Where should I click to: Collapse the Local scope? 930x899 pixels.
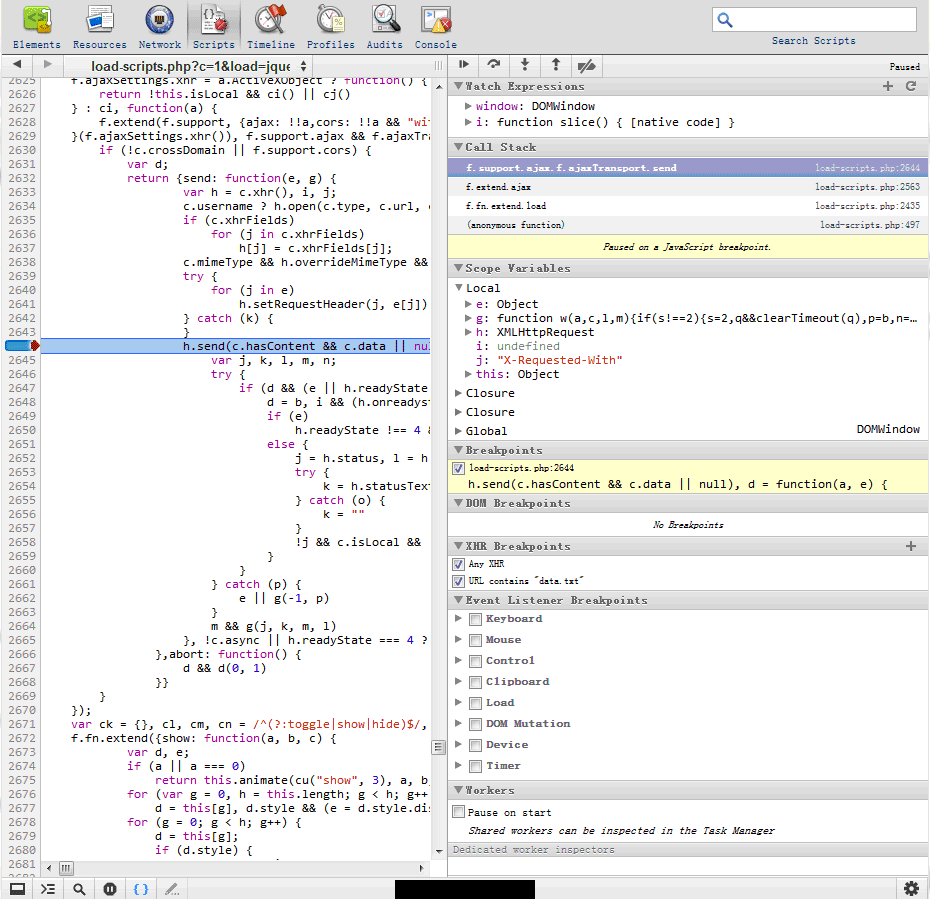[458, 288]
